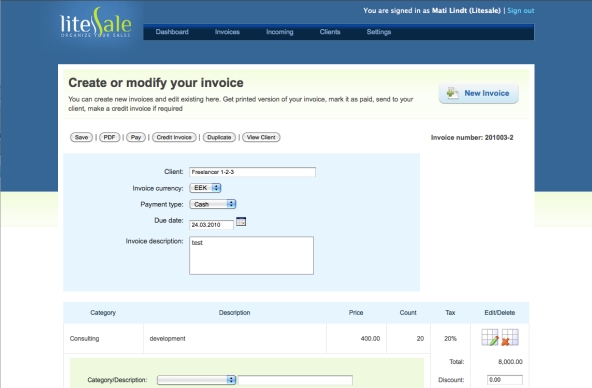Click the Due date field 24.03.2010
Viewport: 592px width, 388px height.
tap(211, 225)
